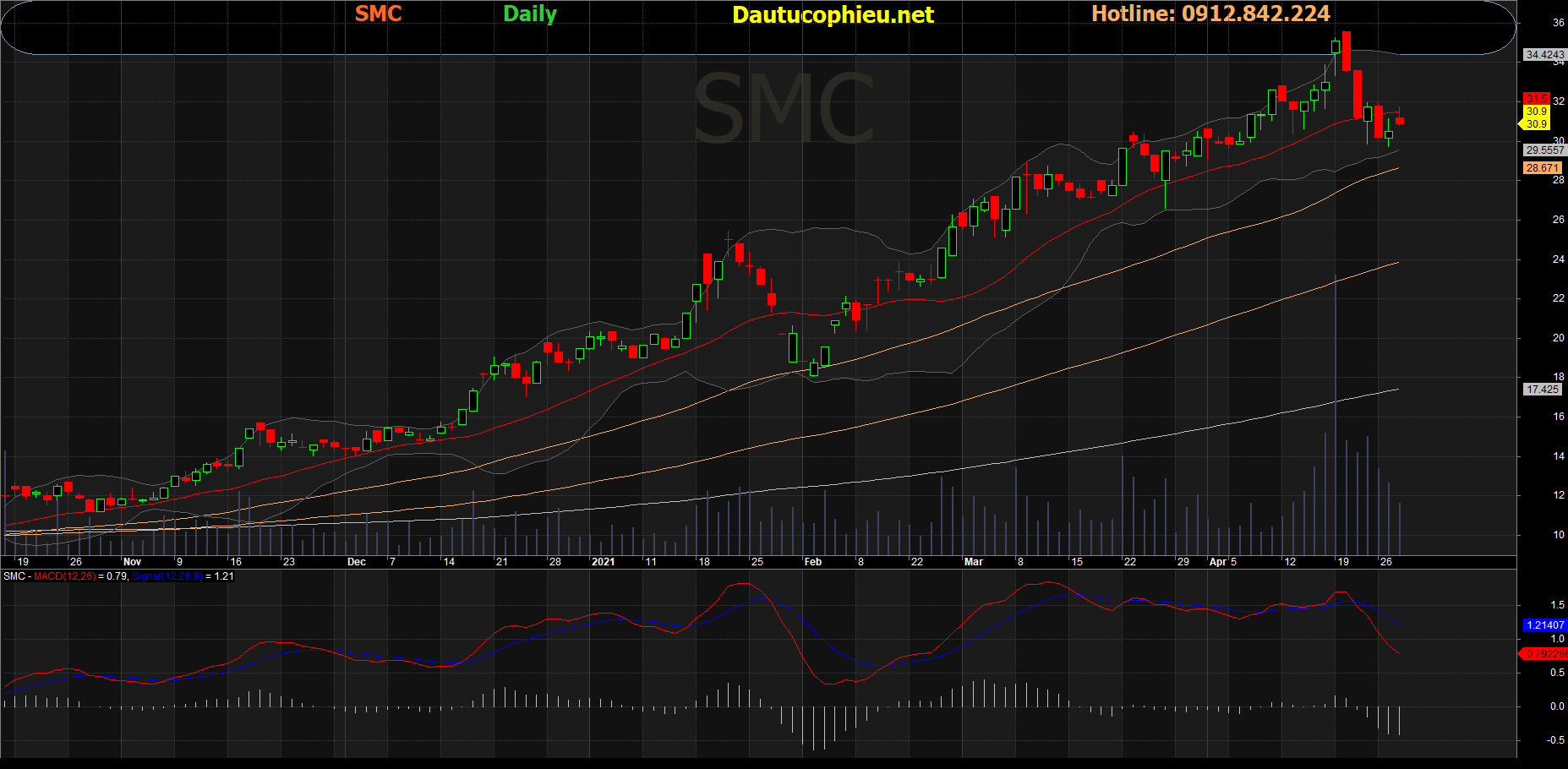
Task: Click the price axis tick 36
Action: 1559,23
